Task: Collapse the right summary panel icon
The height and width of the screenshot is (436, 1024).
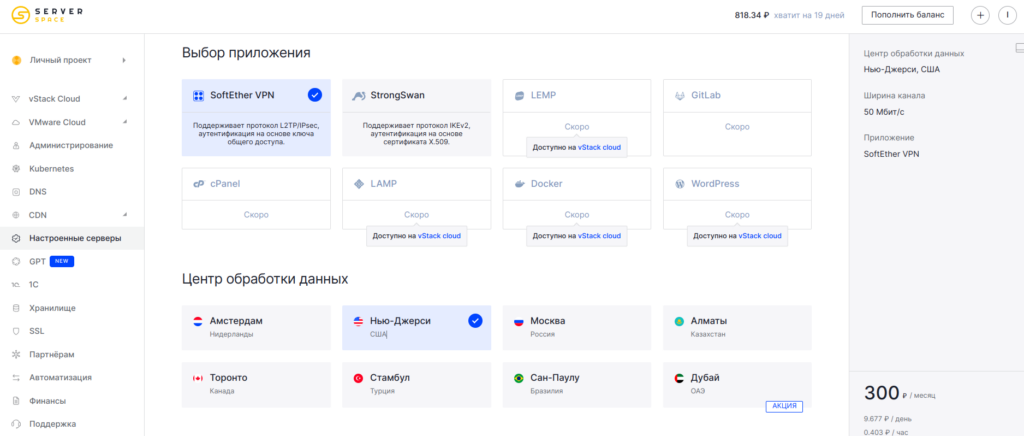Action: pyautogui.click(x=1017, y=48)
